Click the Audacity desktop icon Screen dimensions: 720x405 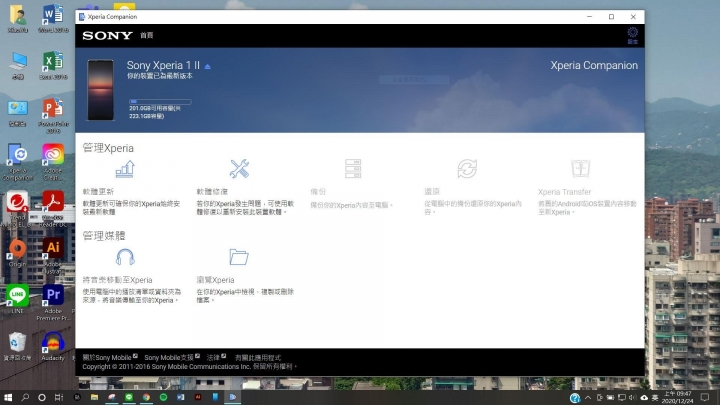[53, 346]
